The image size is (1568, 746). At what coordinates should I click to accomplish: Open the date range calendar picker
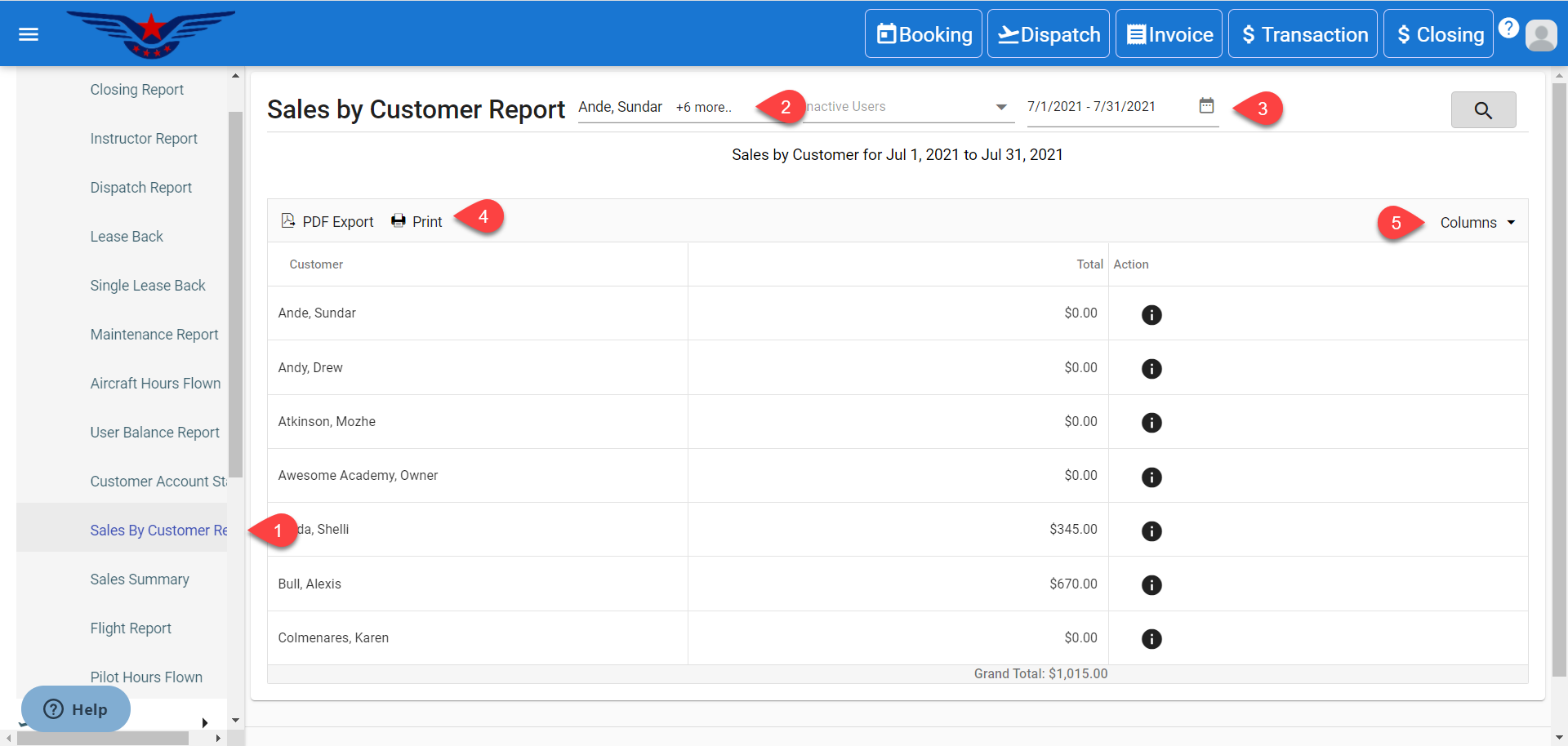pos(1206,106)
